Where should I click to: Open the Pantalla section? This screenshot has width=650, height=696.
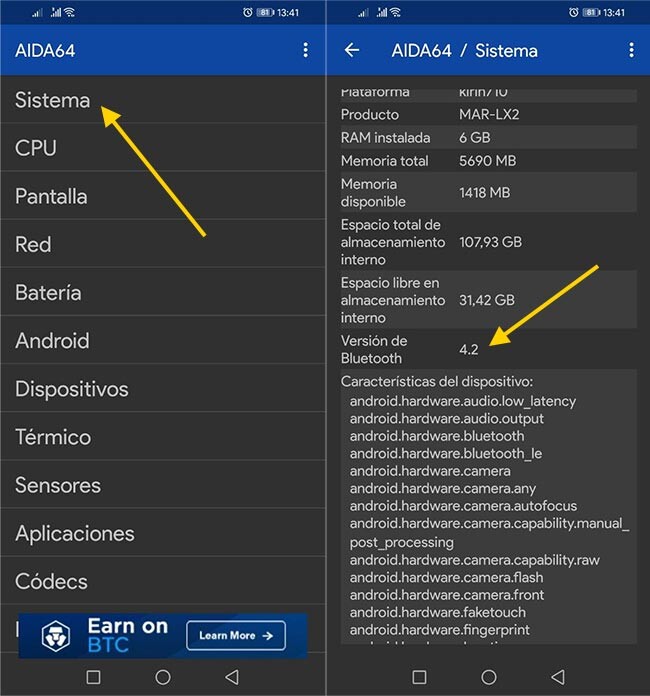click(163, 196)
